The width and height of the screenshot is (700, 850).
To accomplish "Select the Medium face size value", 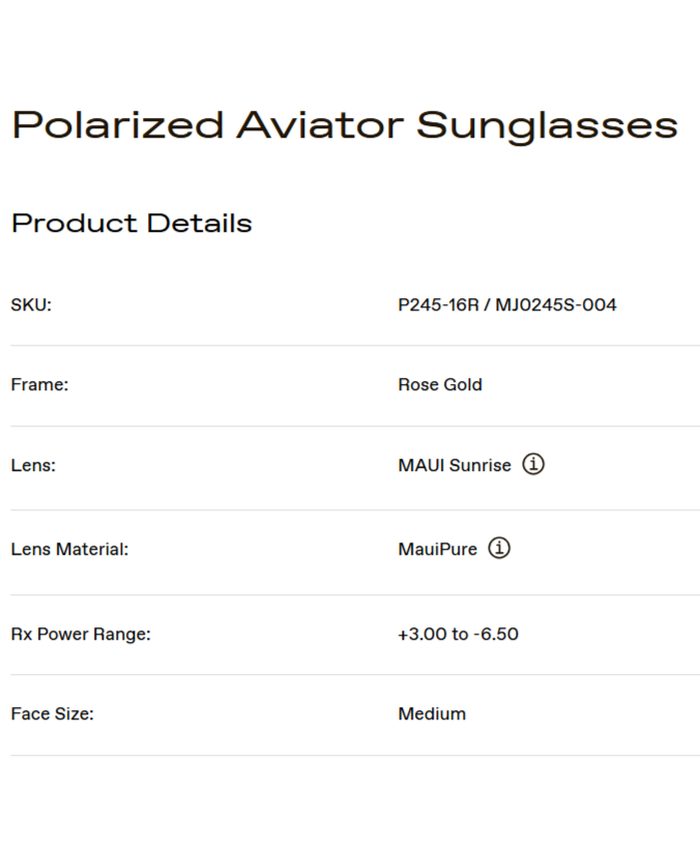I will [x=432, y=714].
